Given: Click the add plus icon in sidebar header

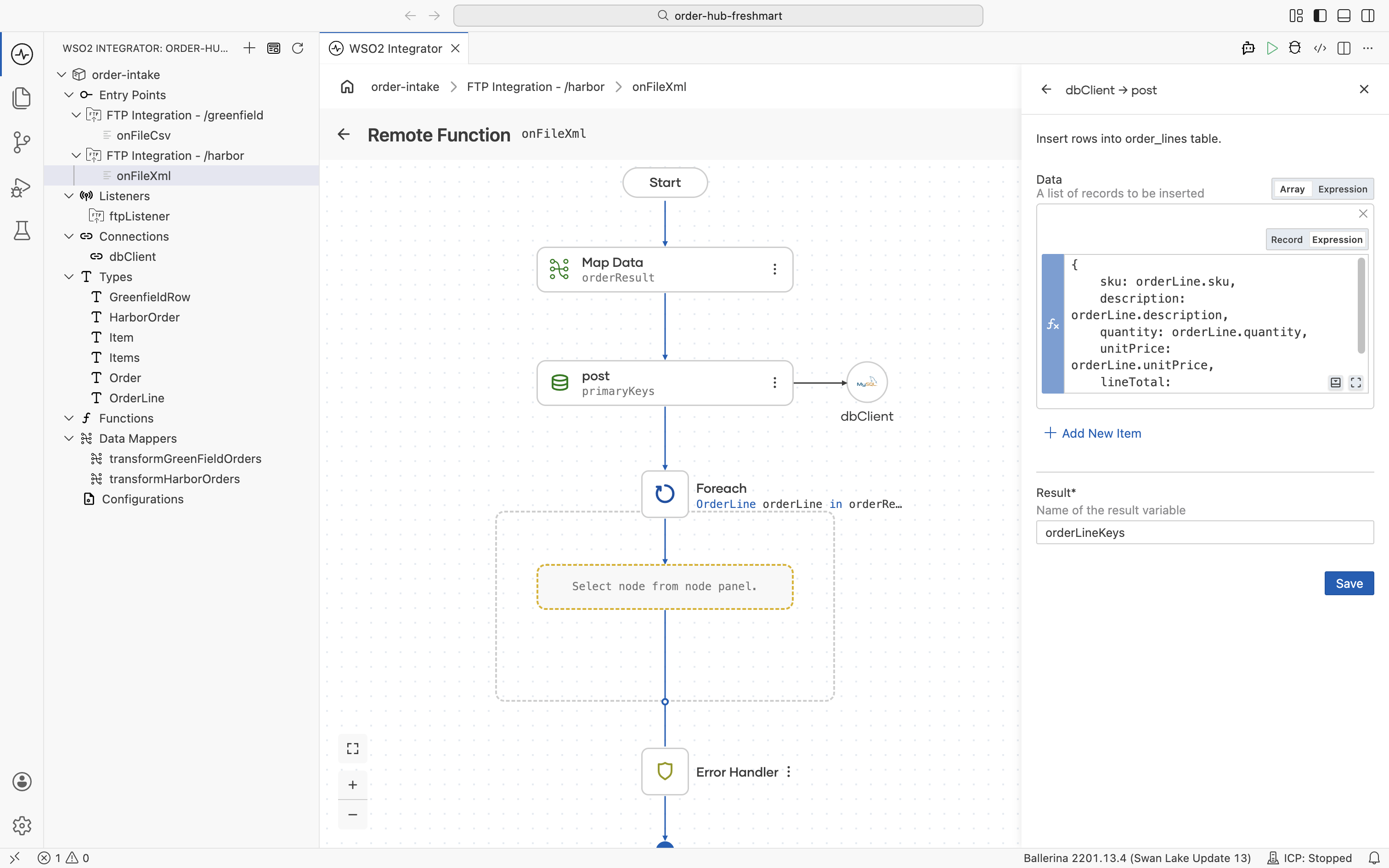Looking at the screenshot, I should point(249,48).
